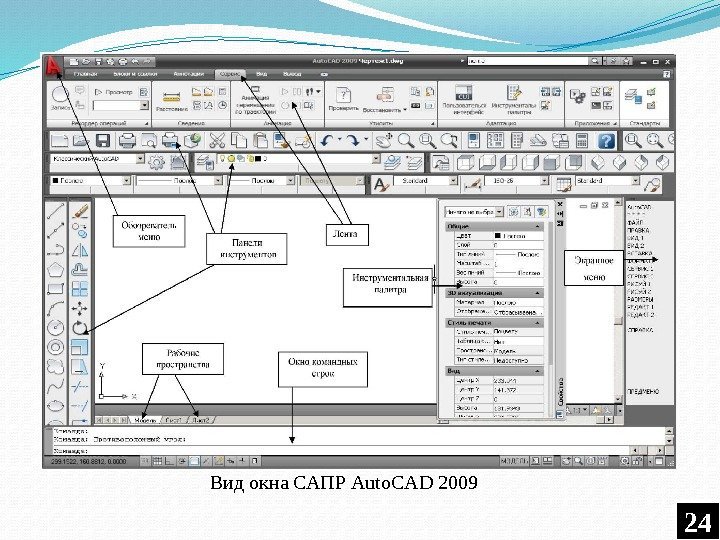The image size is (720, 540).
Task: Click the Table Style icon beside Standard
Action: click(x=563, y=184)
